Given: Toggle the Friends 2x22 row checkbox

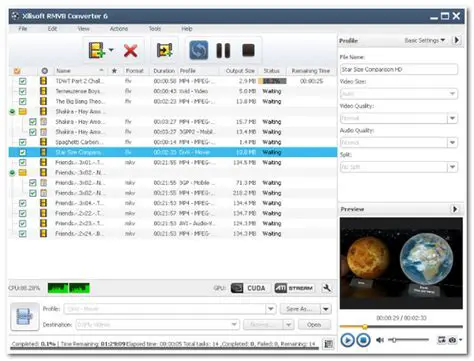Looking at the screenshot, I should tap(23, 213).
